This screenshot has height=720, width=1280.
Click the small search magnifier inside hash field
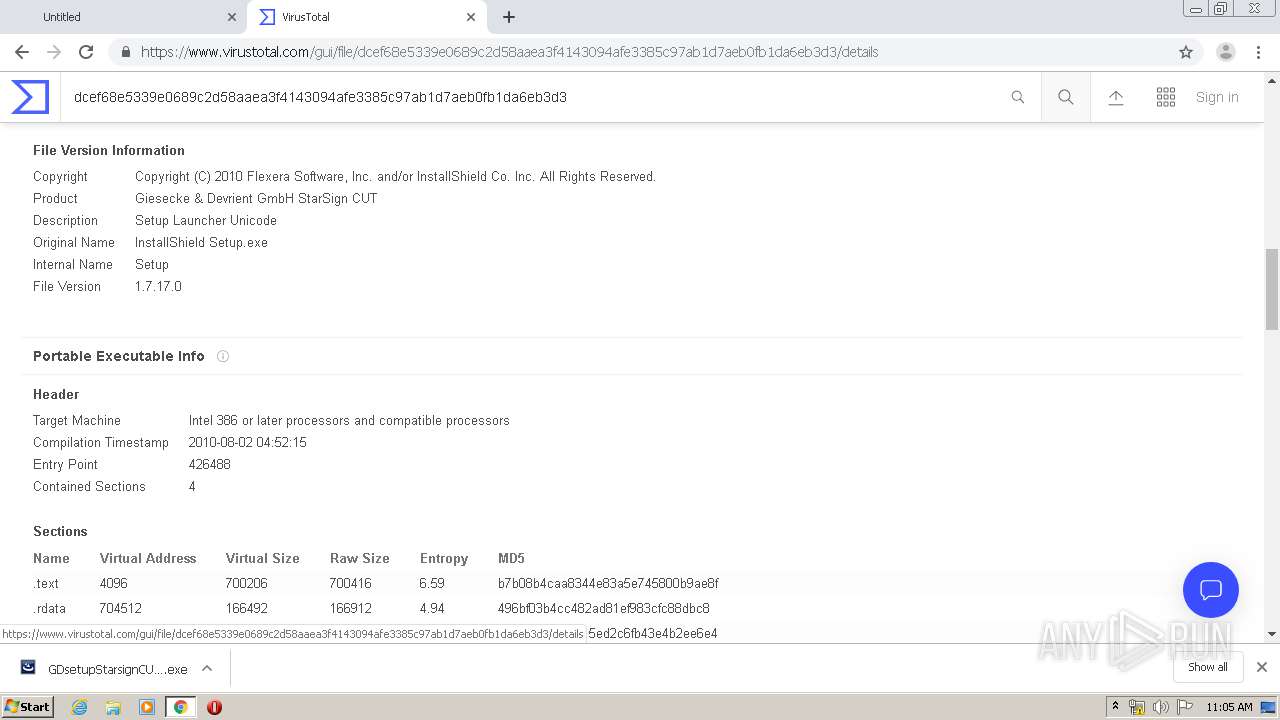[1018, 97]
